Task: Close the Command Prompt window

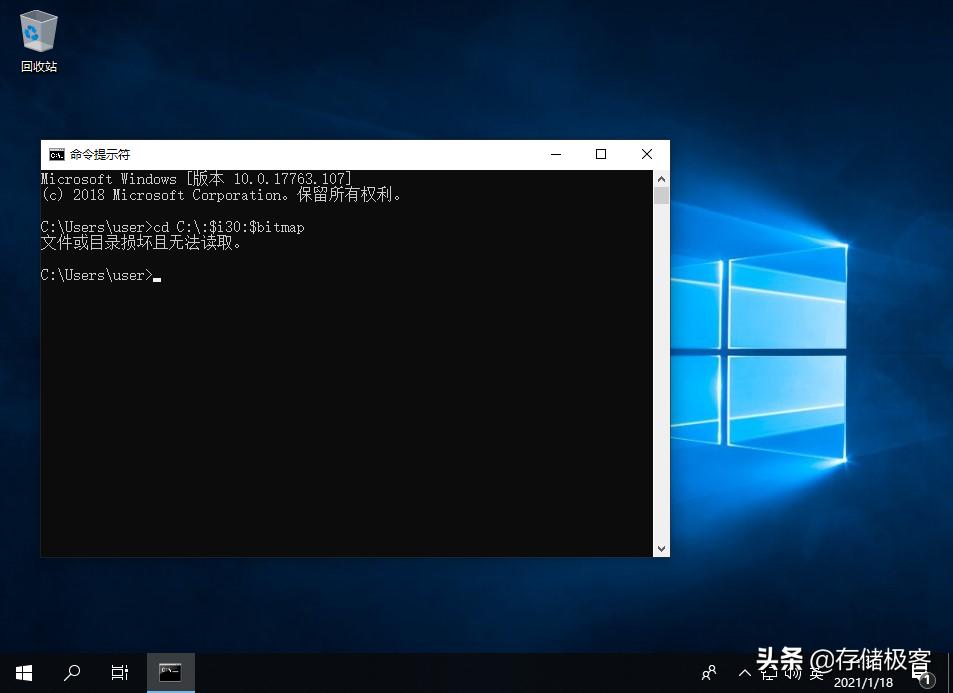Action: pyautogui.click(x=647, y=154)
